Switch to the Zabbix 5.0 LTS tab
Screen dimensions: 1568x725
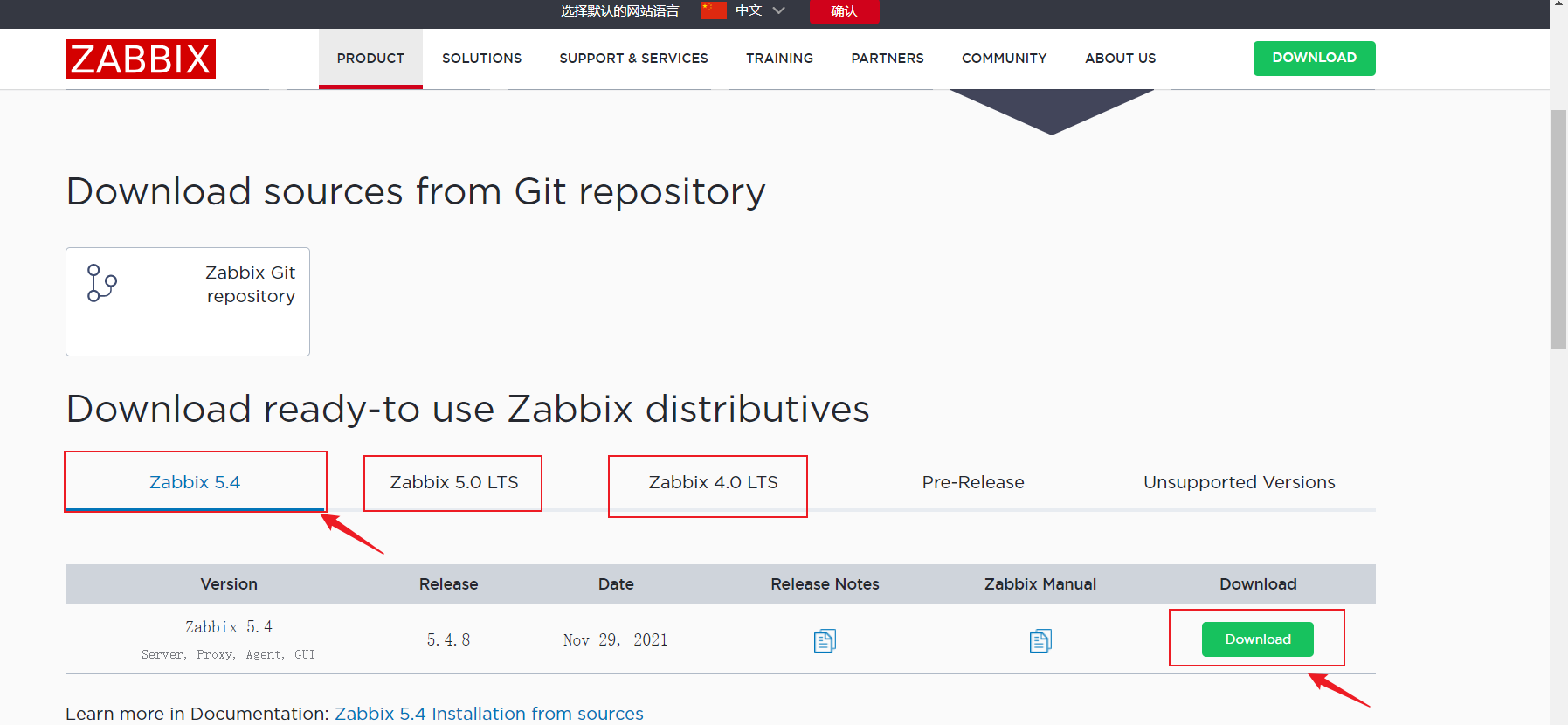click(454, 482)
